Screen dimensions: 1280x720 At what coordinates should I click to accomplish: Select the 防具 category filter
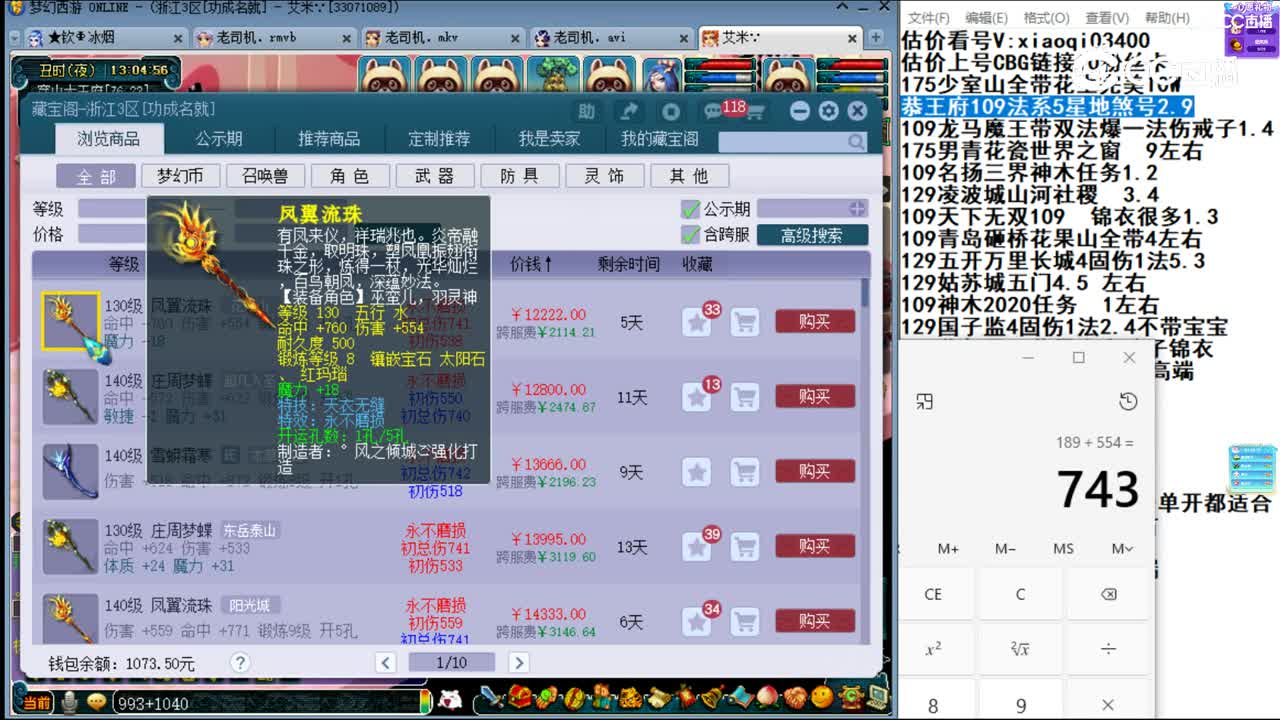click(x=520, y=176)
